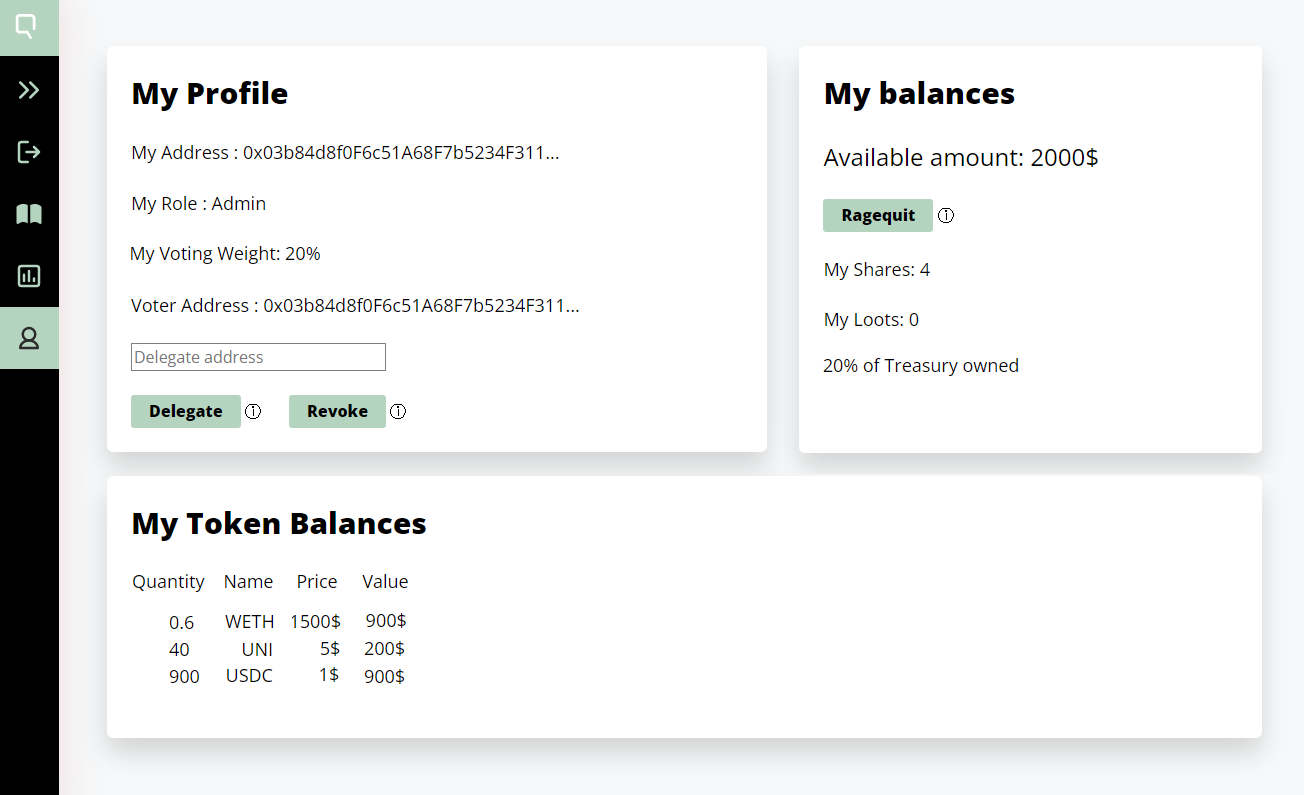This screenshot has width=1304, height=795.
Task: Click the Voter Address value text
Action: click(421, 305)
